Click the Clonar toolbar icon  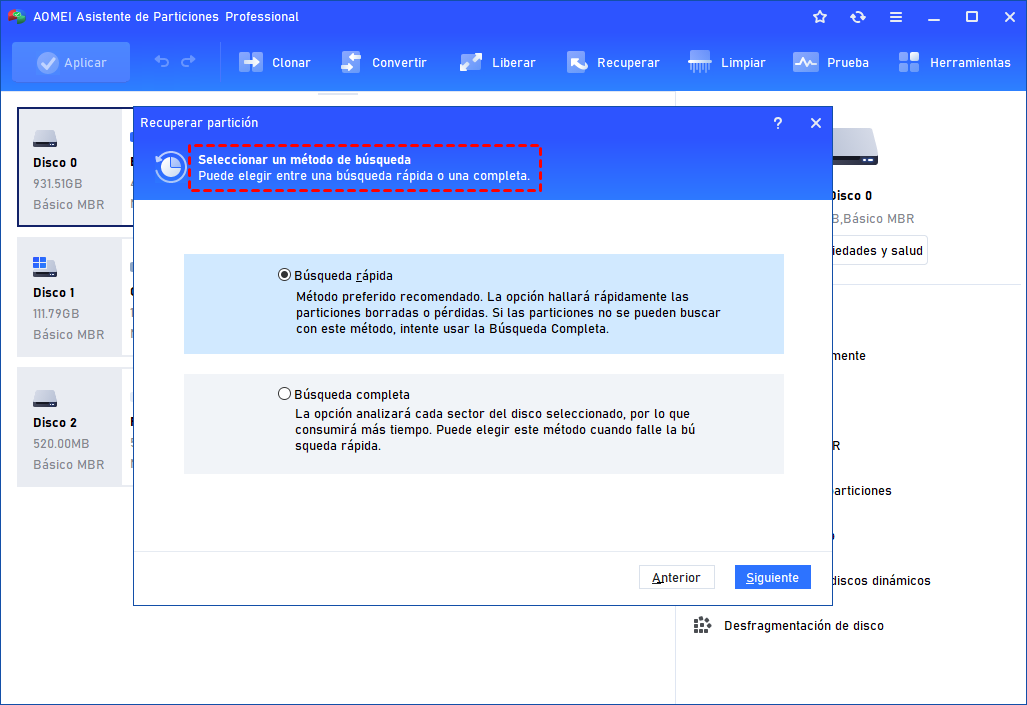(250, 62)
